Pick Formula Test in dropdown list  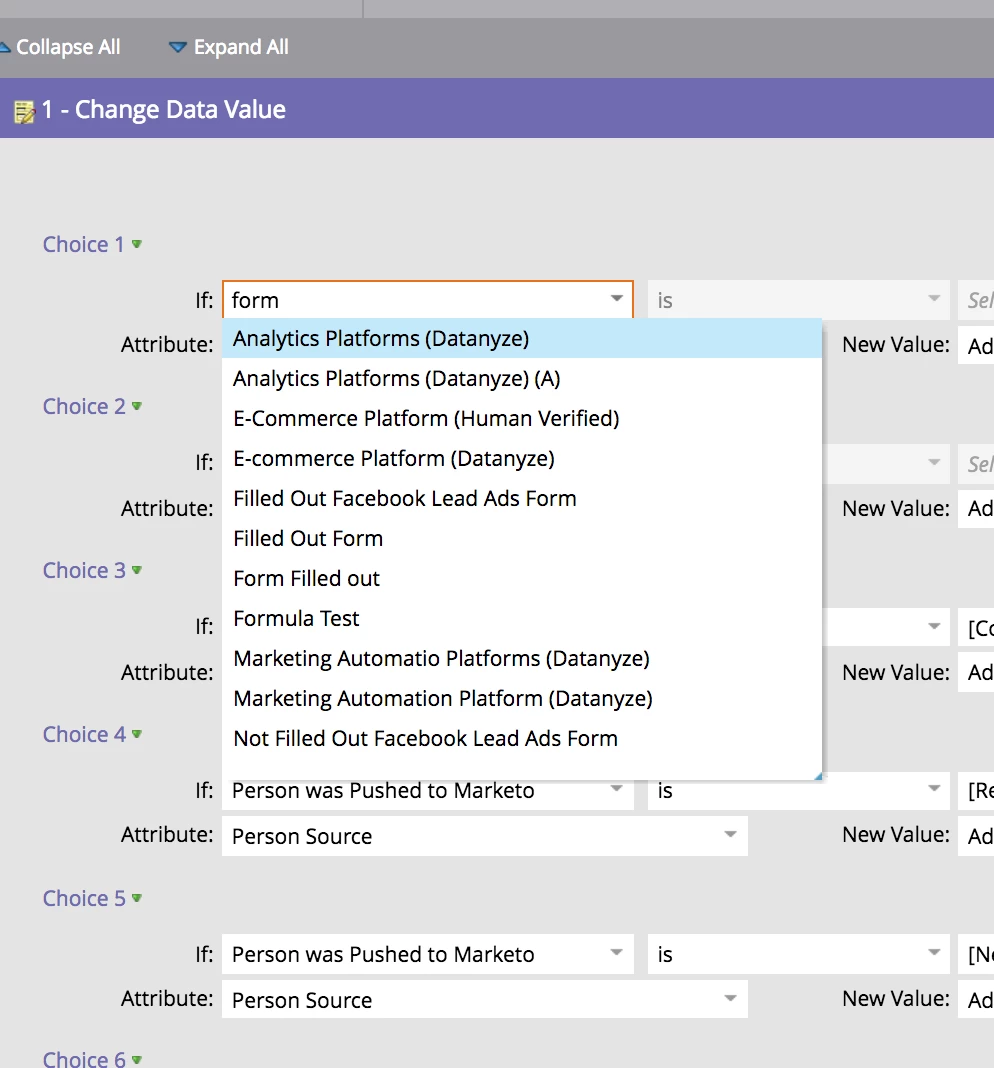click(296, 619)
